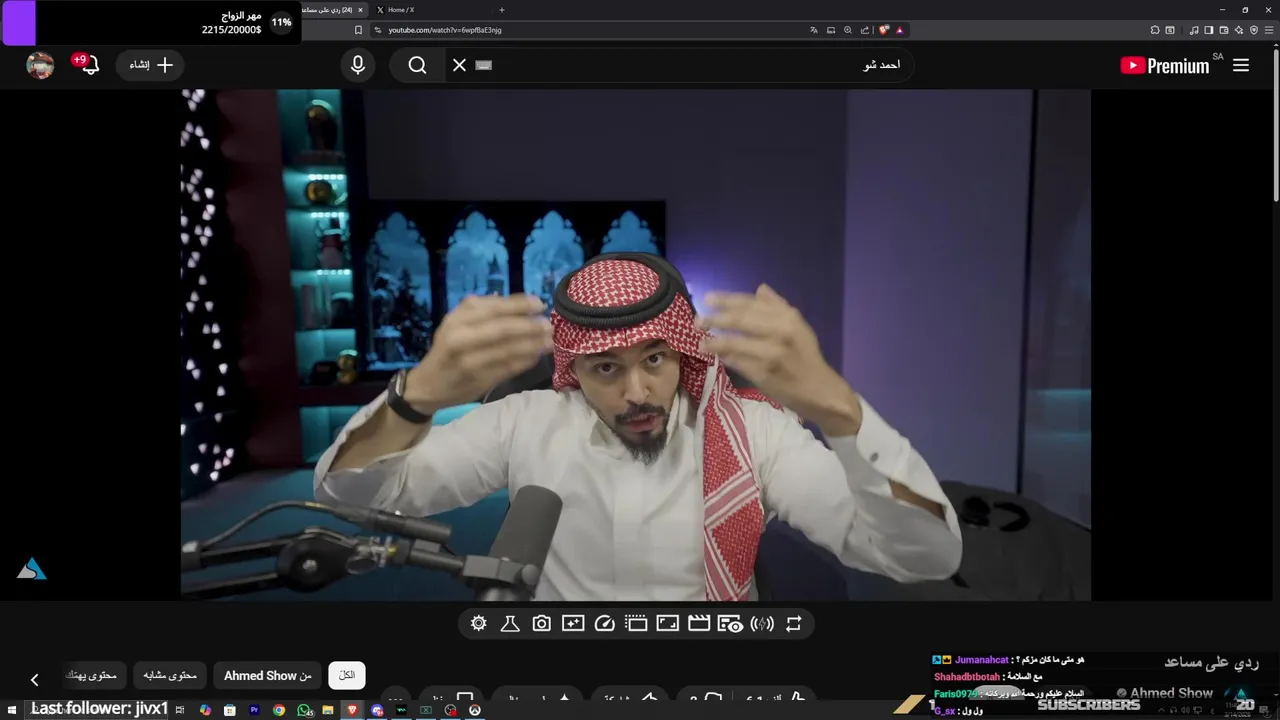Go to YouTube Premium home logo
This screenshot has width=1280, height=720.
(x=1166, y=66)
